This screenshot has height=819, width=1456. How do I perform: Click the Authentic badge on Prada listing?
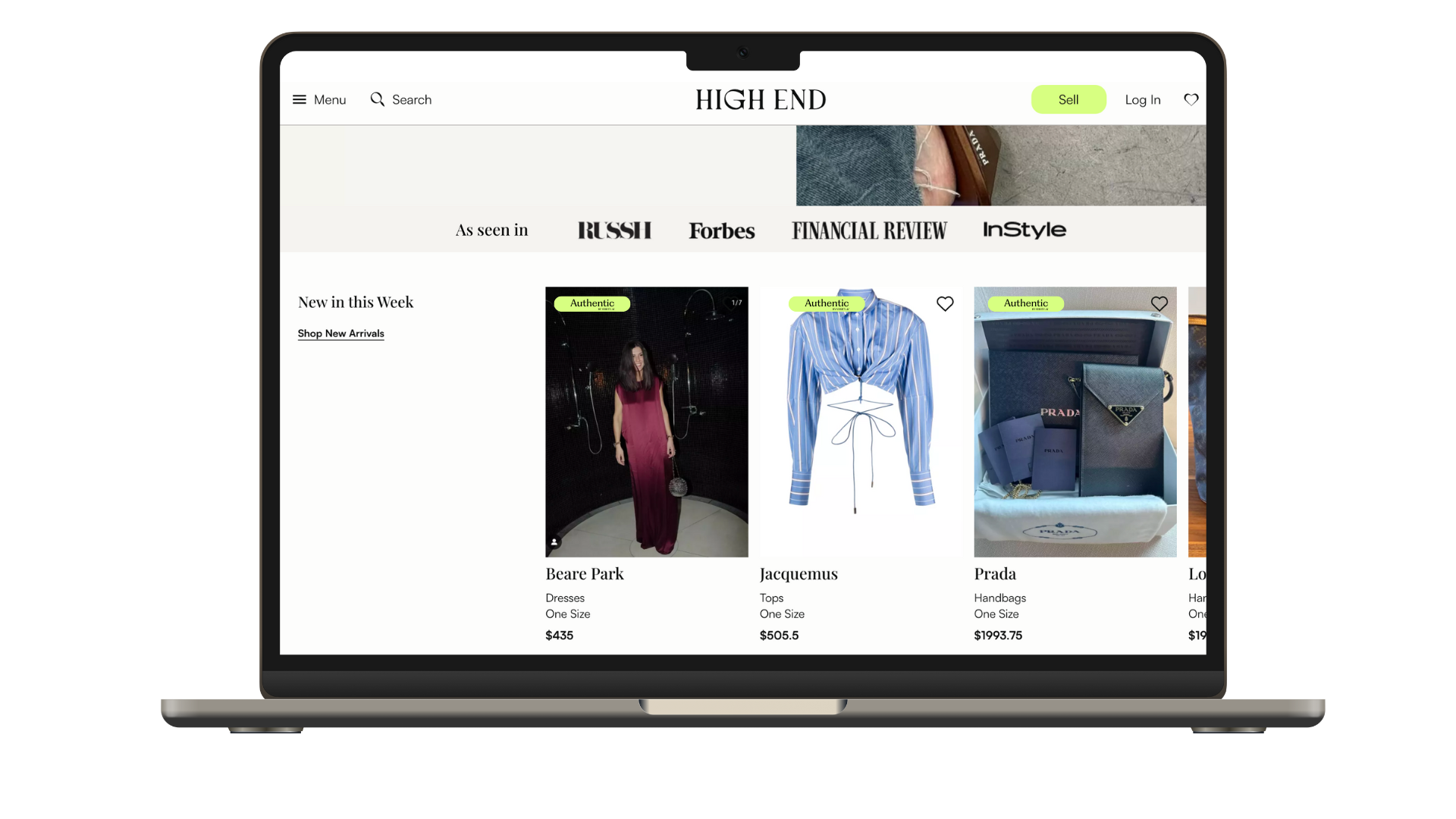1027,303
